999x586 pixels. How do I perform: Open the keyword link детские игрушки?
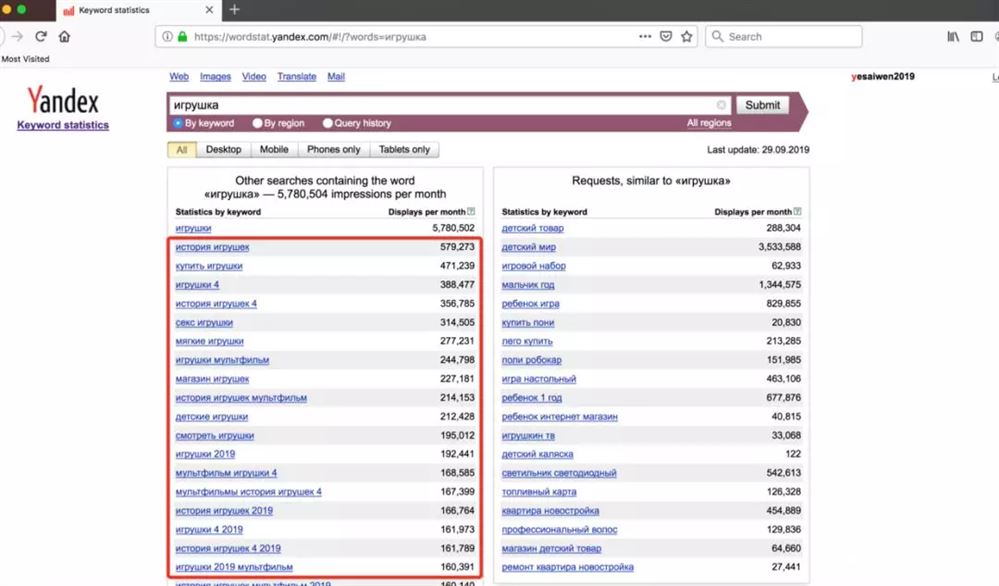point(212,417)
